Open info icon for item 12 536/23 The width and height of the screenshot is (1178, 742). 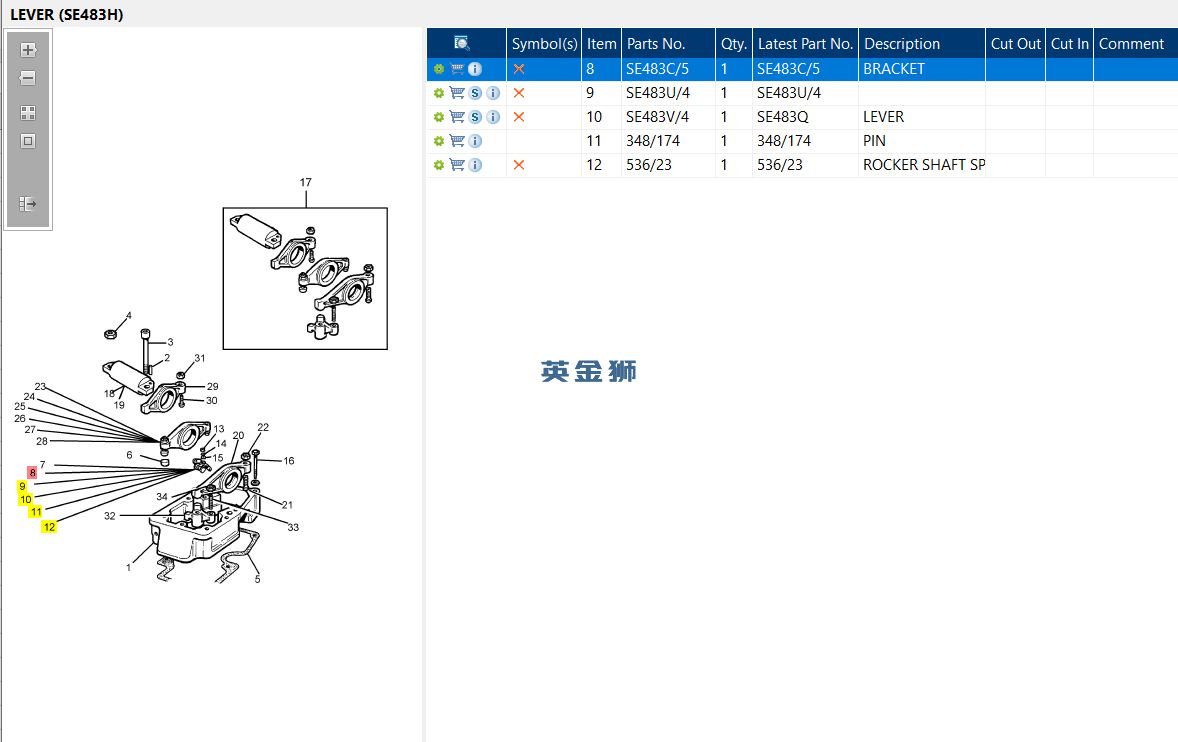[475, 165]
